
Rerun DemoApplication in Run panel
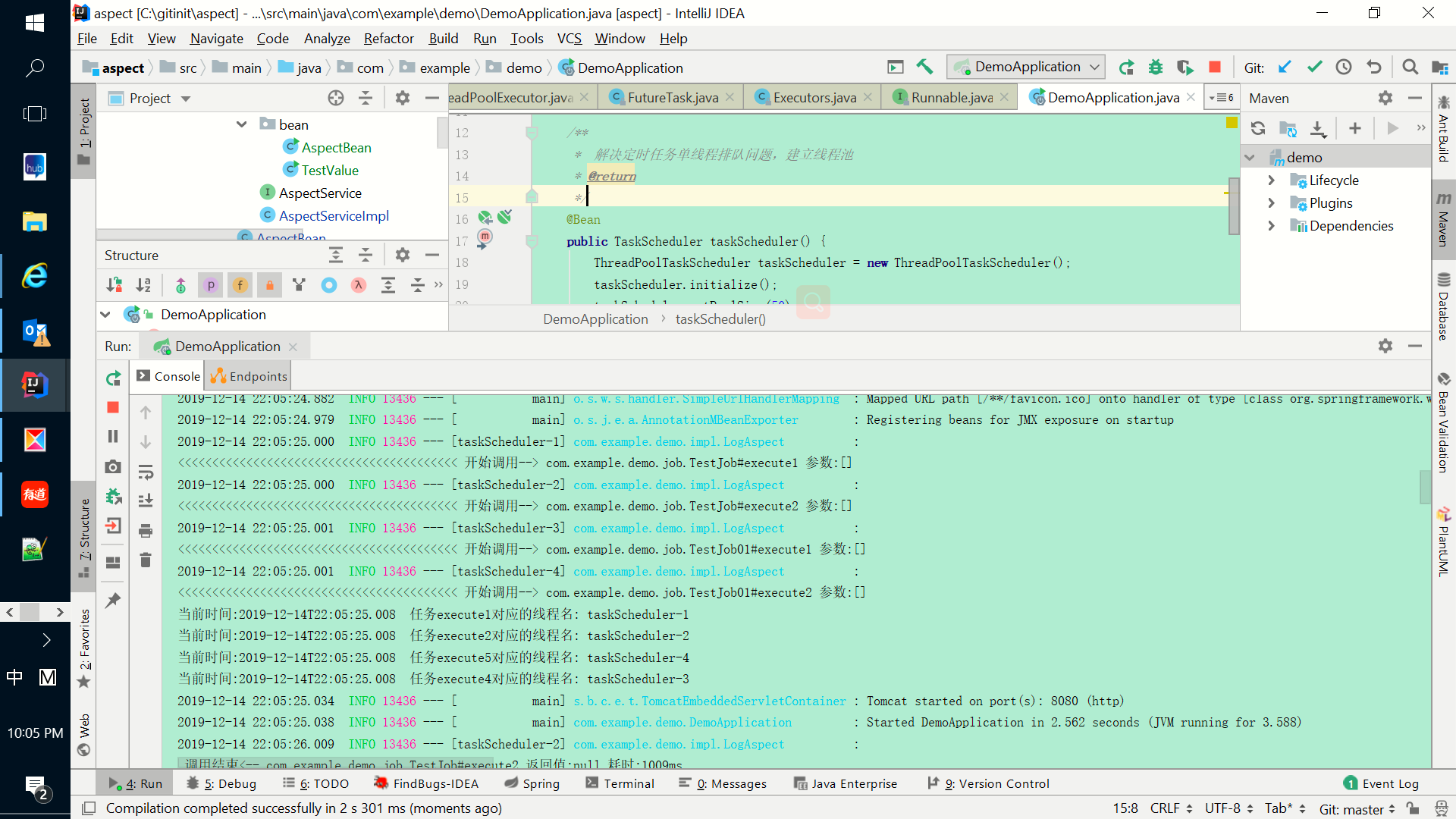[113, 378]
